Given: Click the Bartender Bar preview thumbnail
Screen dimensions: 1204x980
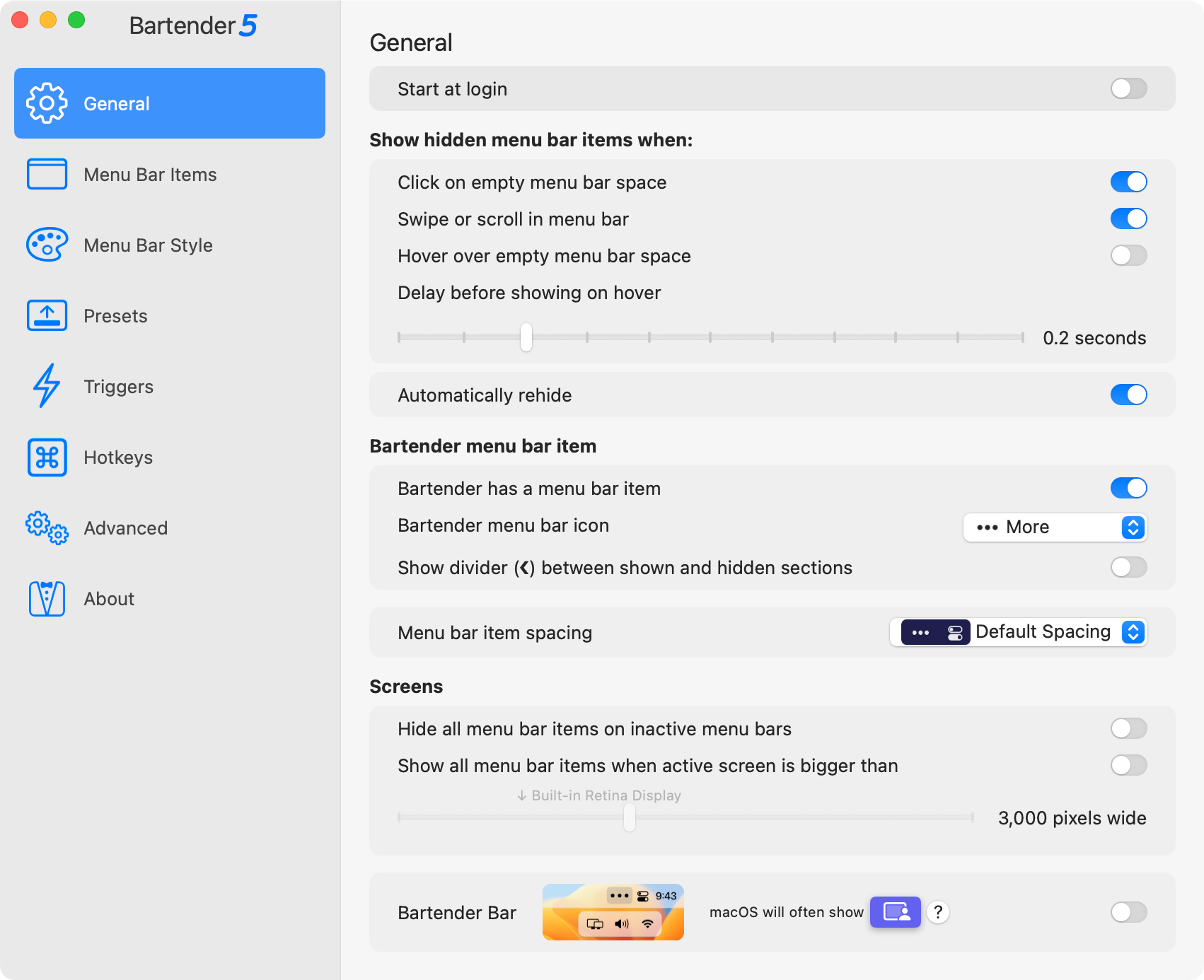Looking at the screenshot, I should click(x=613, y=912).
